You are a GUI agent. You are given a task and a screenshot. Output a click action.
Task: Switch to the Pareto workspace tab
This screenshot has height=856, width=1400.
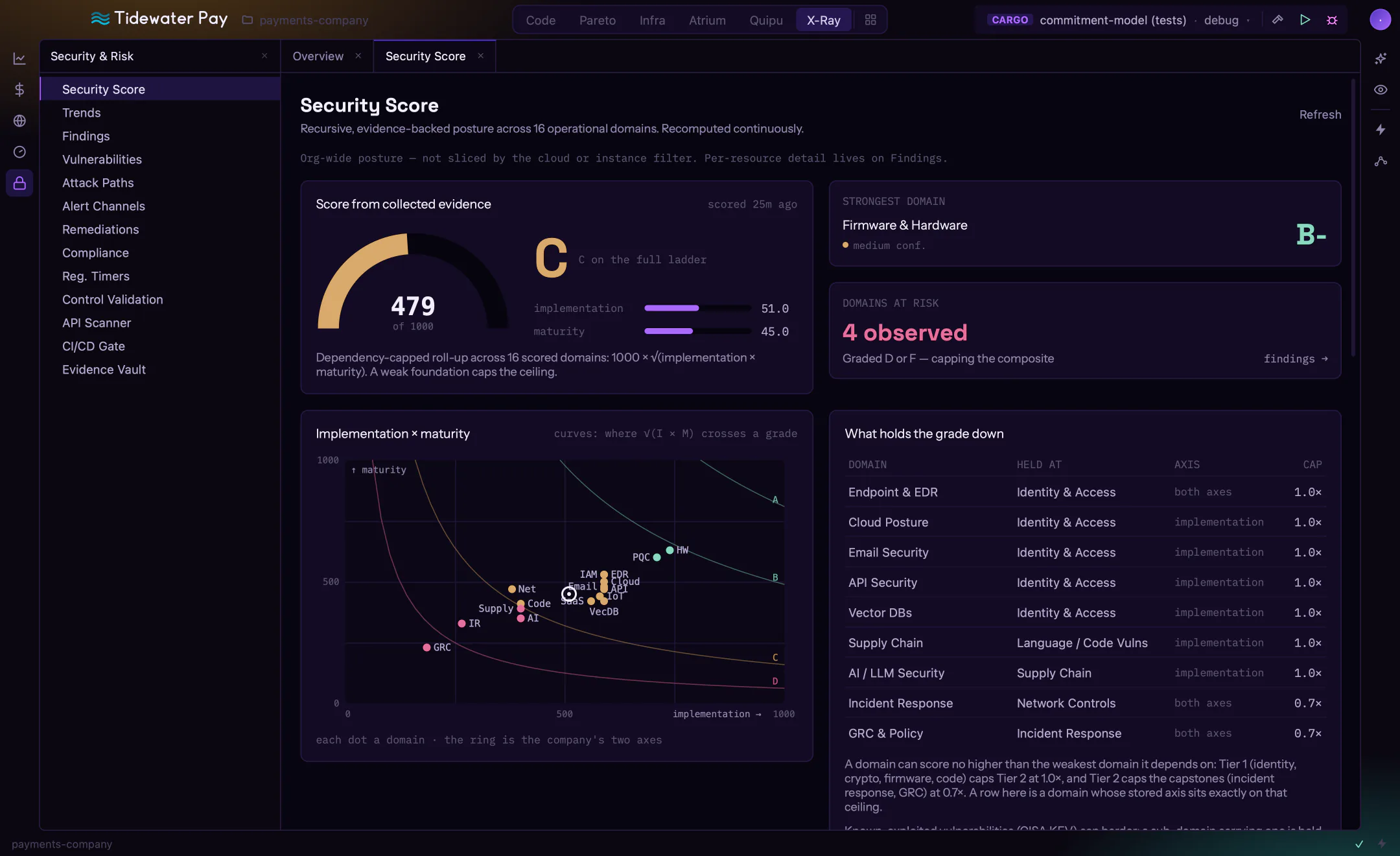point(598,20)
